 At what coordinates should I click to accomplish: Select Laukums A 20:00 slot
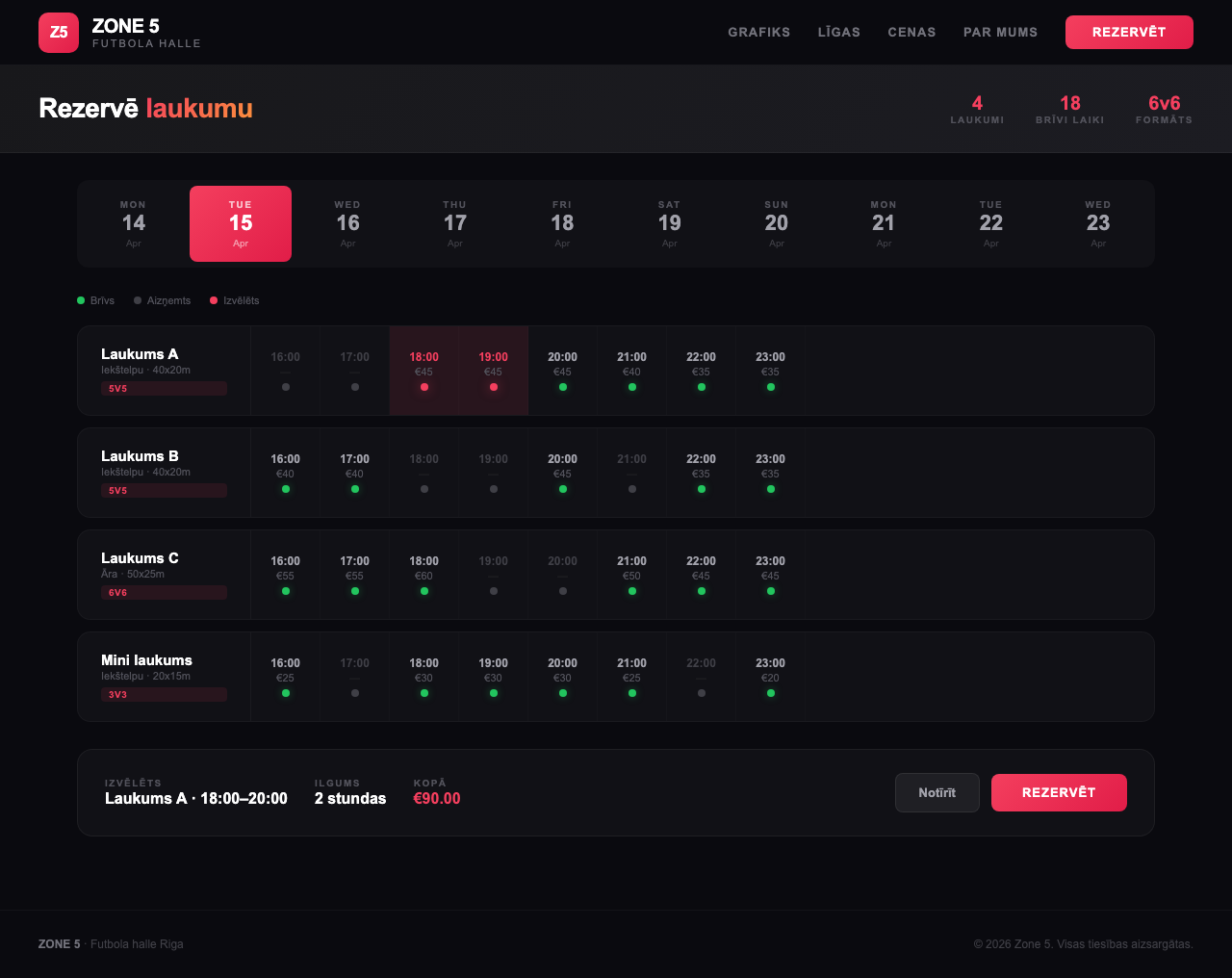pos(563,371)
